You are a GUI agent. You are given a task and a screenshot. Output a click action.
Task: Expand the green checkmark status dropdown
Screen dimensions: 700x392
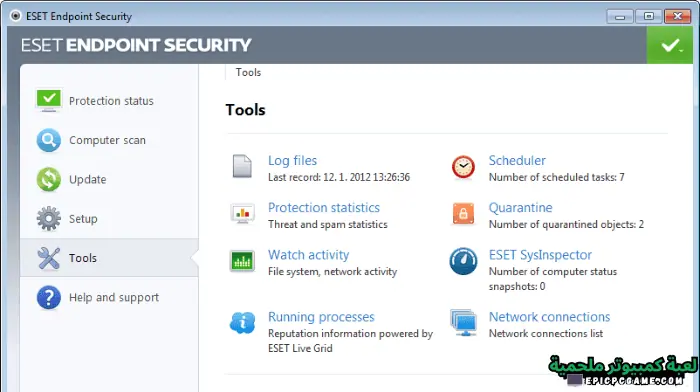(x=670, y=45)
